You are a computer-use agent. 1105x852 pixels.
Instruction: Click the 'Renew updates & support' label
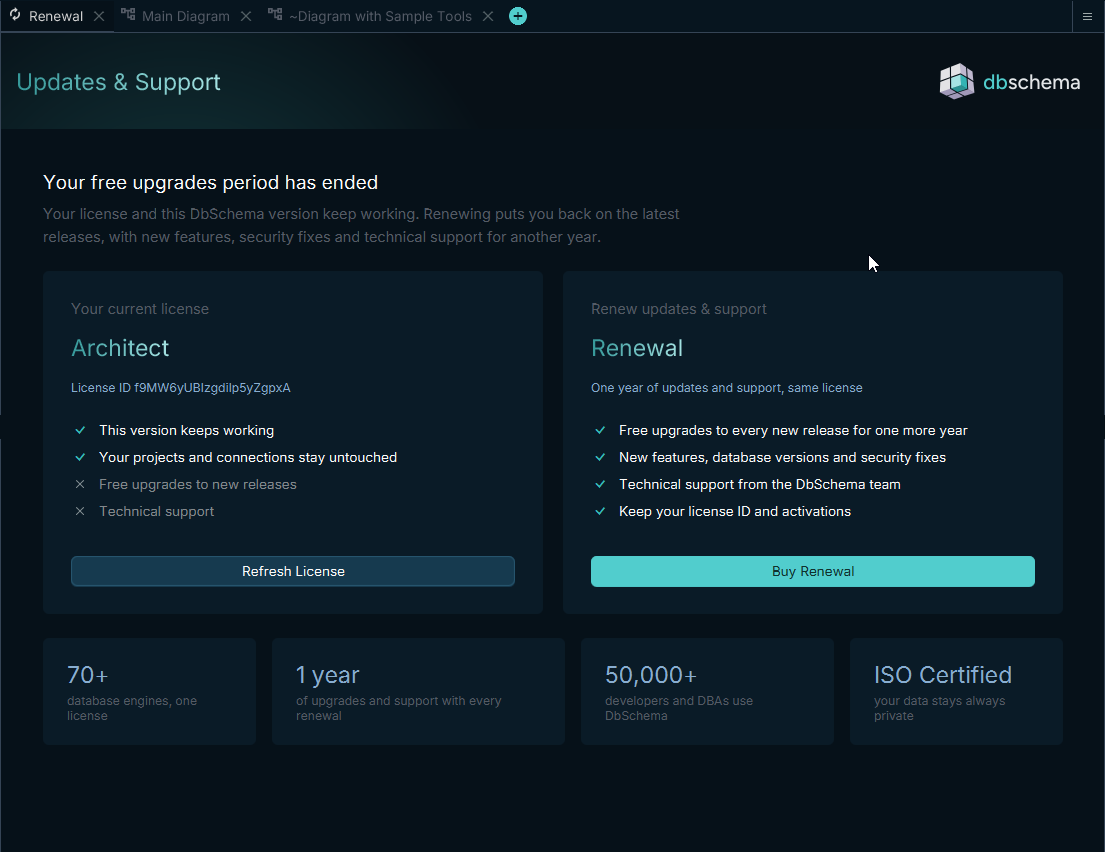click(x=679, y=309)
